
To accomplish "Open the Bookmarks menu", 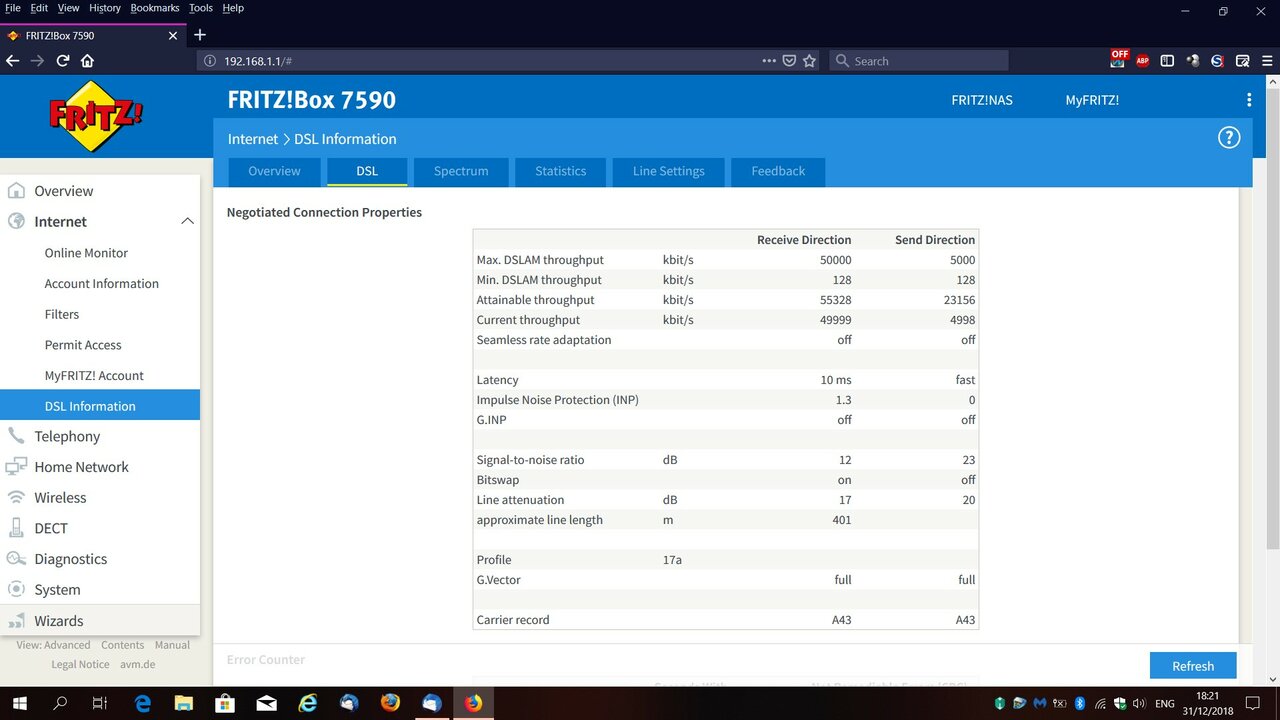I will tap(155, 8).
